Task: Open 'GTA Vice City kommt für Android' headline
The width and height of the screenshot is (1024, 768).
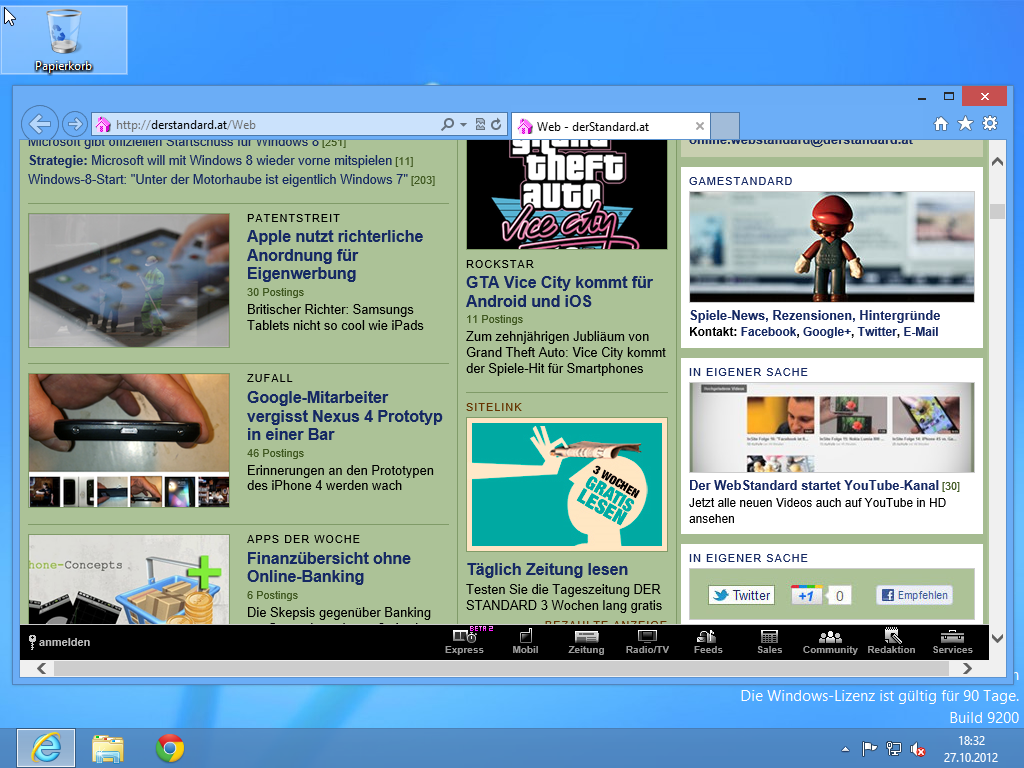Action: [x=559, y=291]
